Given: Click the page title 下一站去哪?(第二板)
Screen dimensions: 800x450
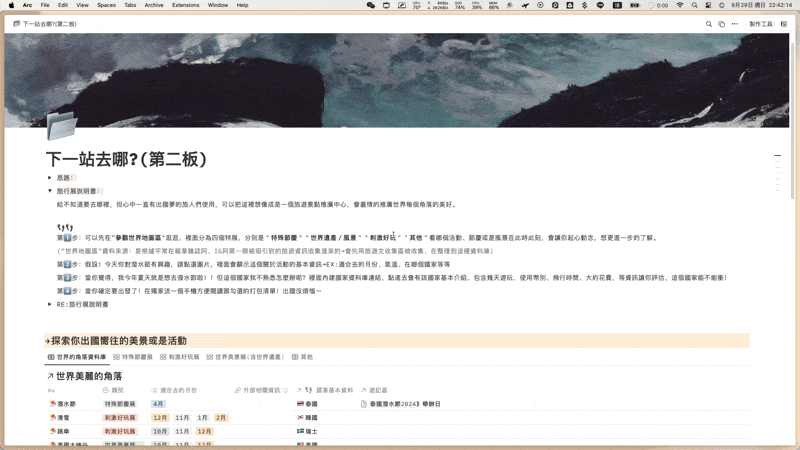Looking at the screenshot, I should click(x=127, y=159).
